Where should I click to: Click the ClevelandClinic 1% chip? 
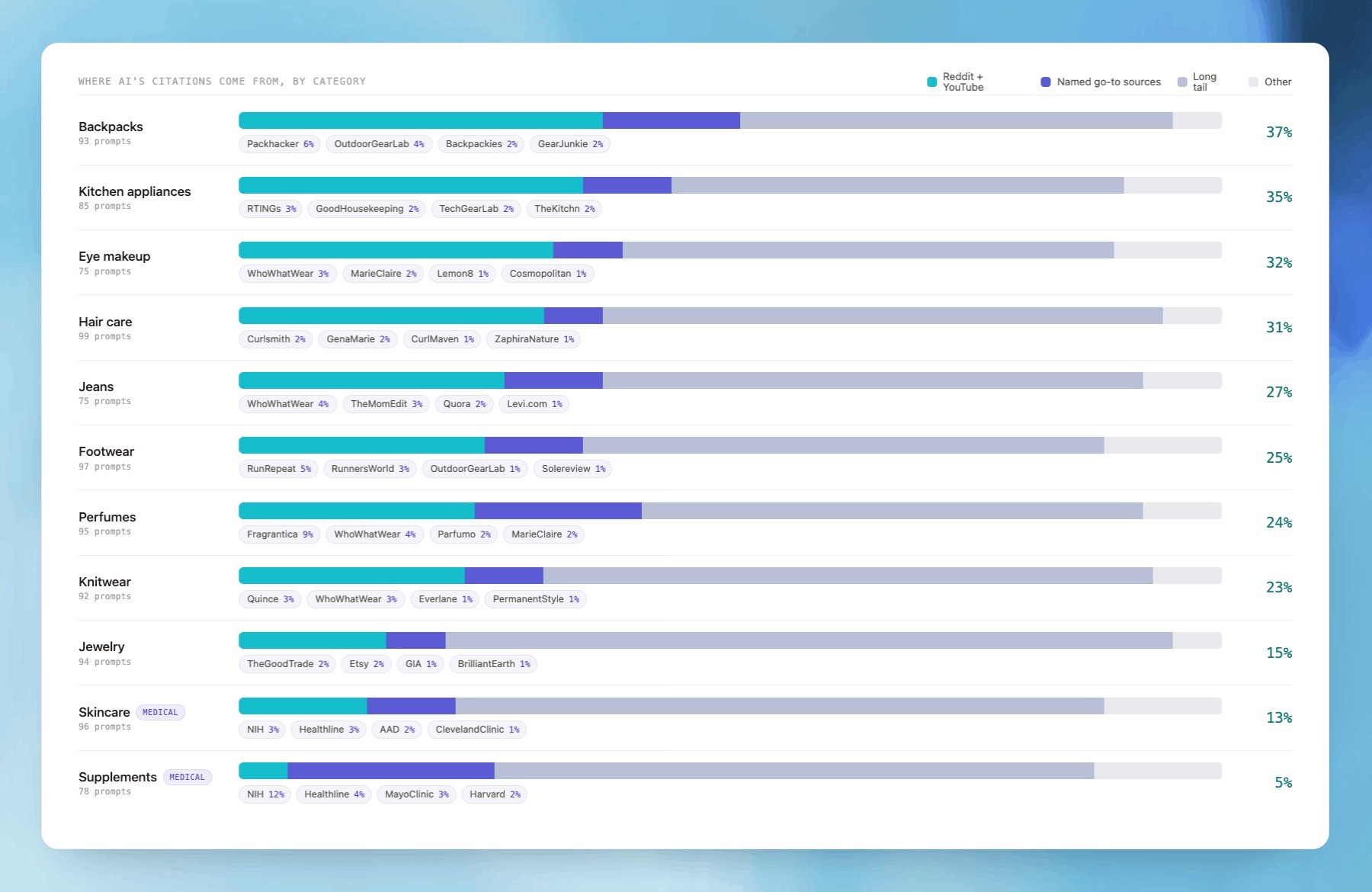click(x=477, y=730)
